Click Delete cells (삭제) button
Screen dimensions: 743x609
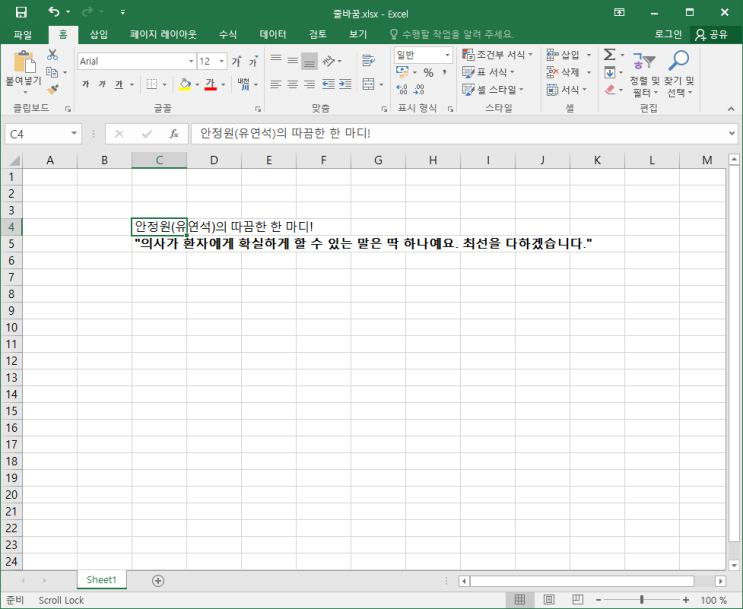click(x=568, y=72)
